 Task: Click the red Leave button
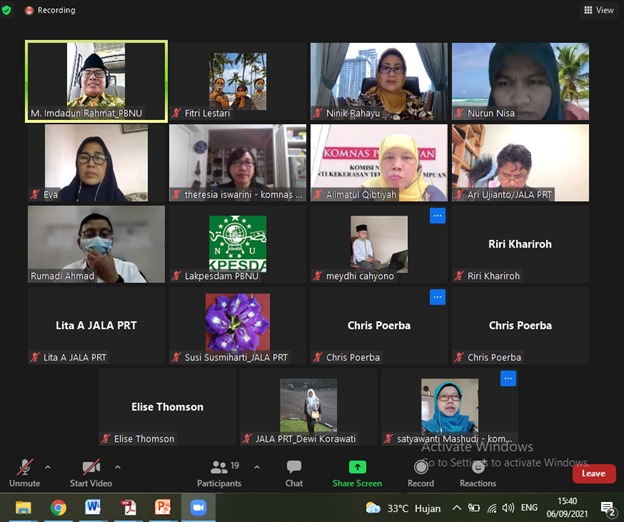tap(593, 473)
